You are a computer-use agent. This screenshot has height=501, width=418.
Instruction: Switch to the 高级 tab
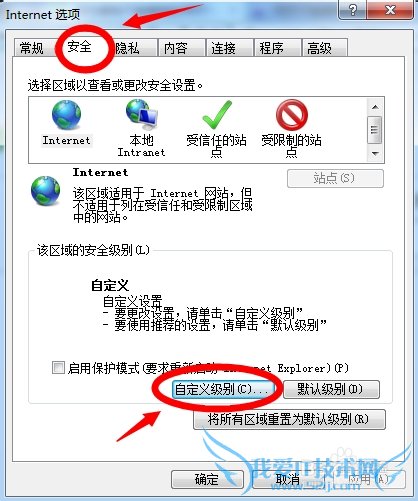coord(319,48)
